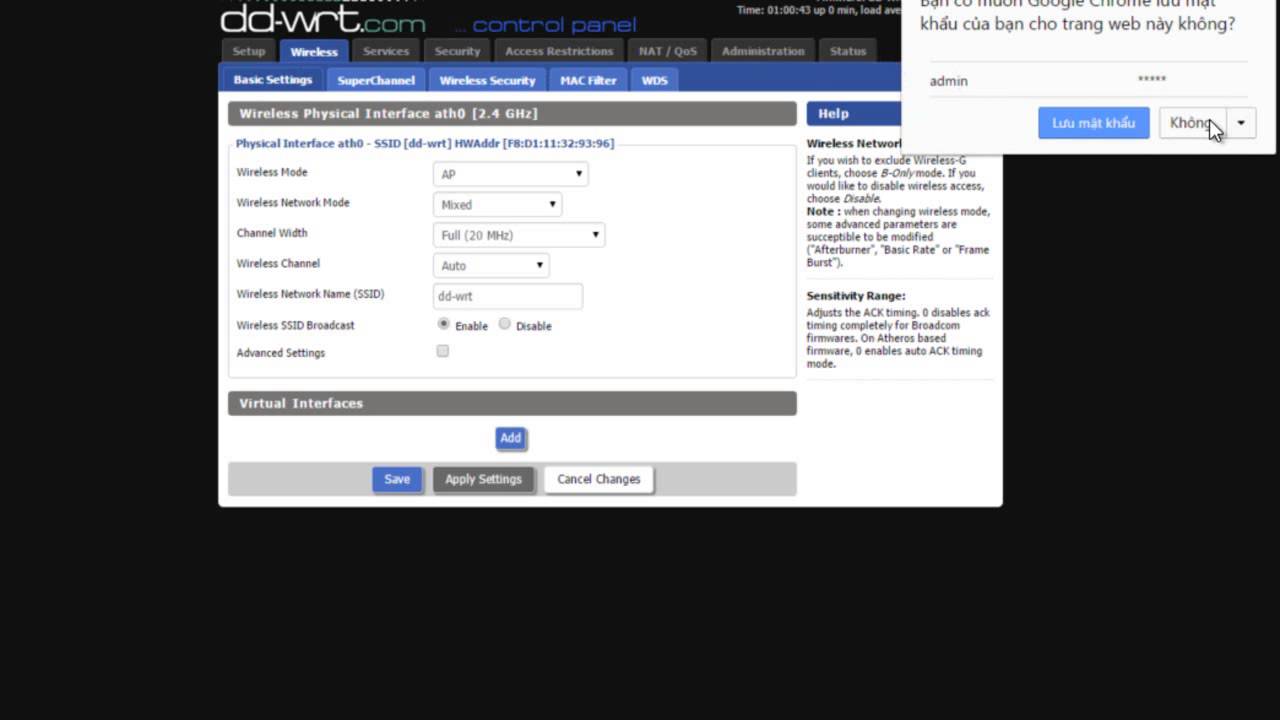Click the Add virtual interface button

[510, 438]
